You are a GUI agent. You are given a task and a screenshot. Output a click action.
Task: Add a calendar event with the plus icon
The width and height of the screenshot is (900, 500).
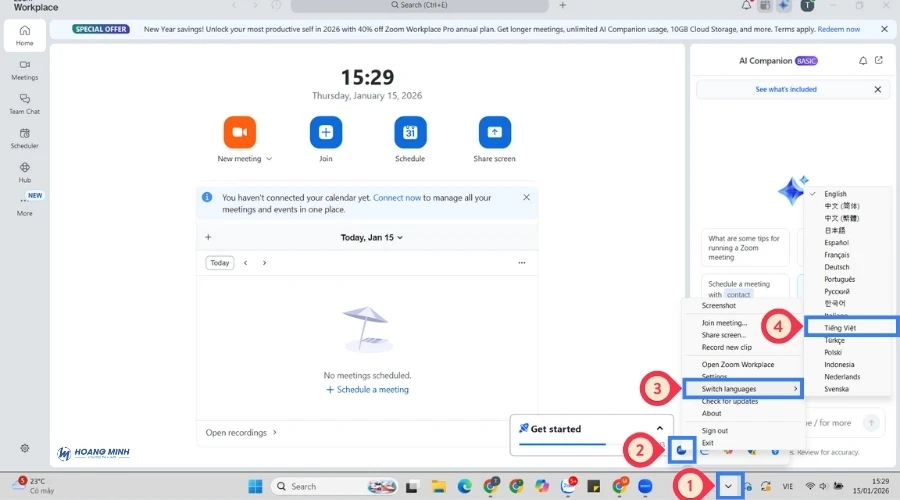(x=208, y=237)
